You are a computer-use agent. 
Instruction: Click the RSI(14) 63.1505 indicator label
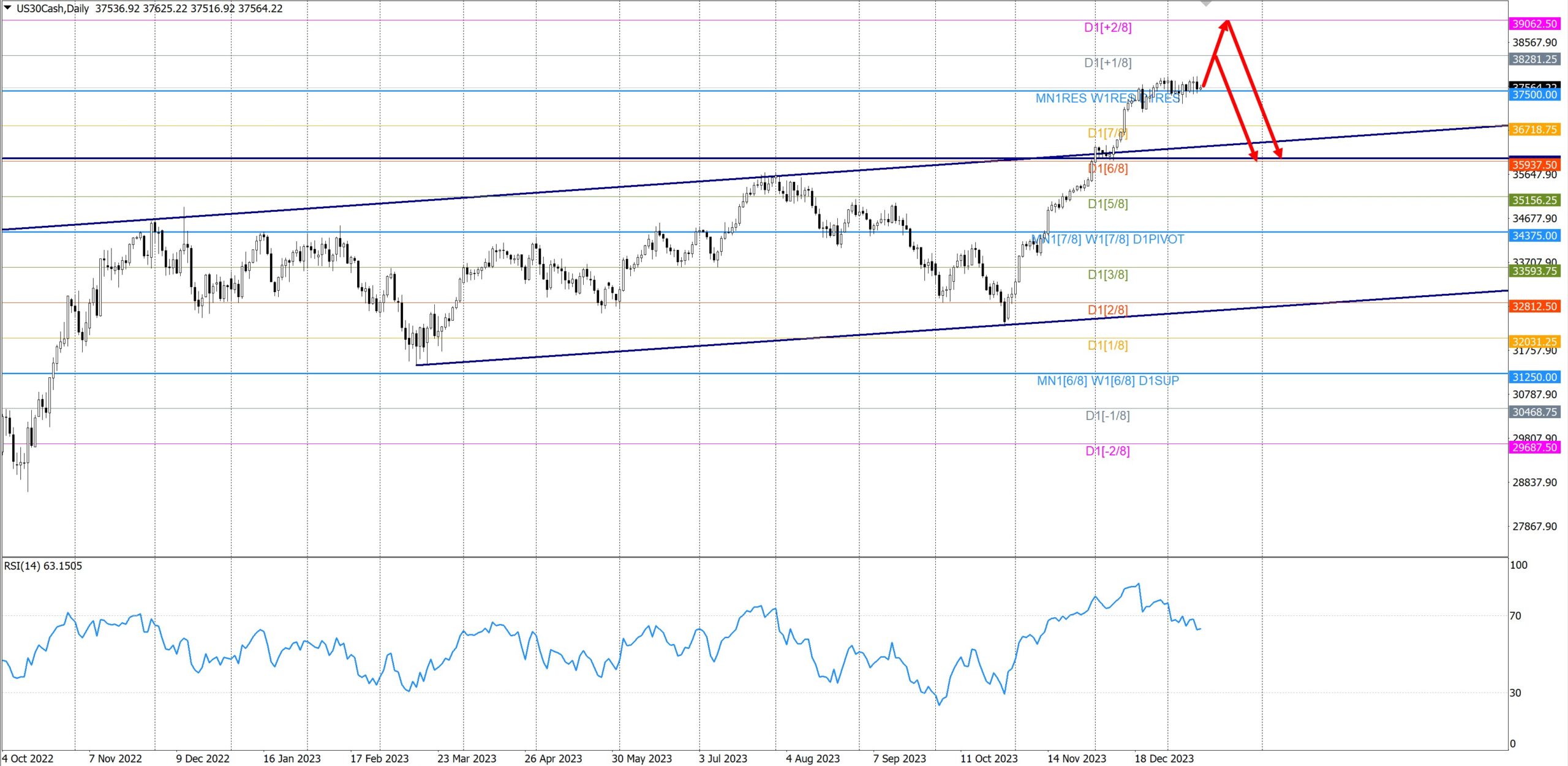[43, 566]
